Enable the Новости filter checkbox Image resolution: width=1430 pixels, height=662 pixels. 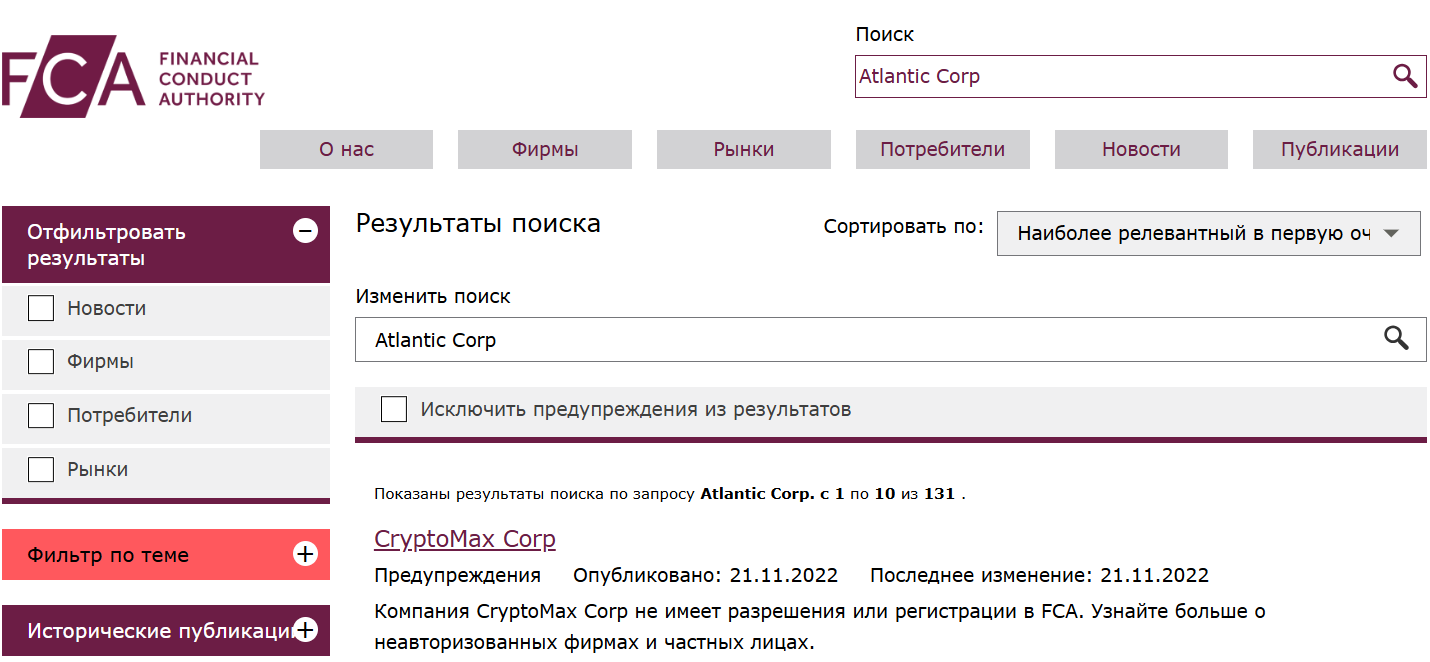pos(40,308)
